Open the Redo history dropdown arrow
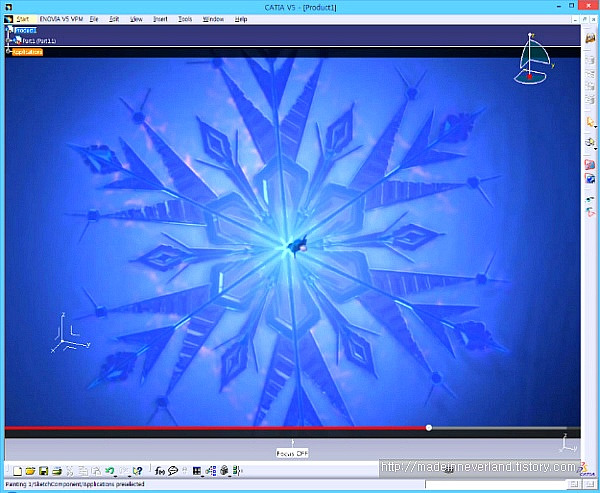The width and height of the screenshot is (600, 493). 130,476
